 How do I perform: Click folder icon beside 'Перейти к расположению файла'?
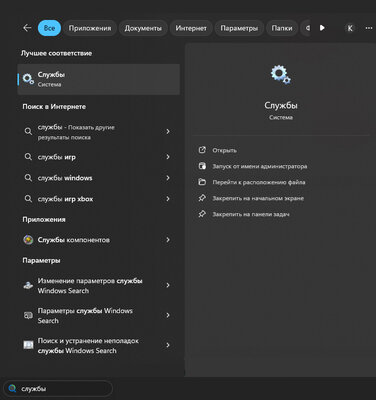click(x=202, y=182)
